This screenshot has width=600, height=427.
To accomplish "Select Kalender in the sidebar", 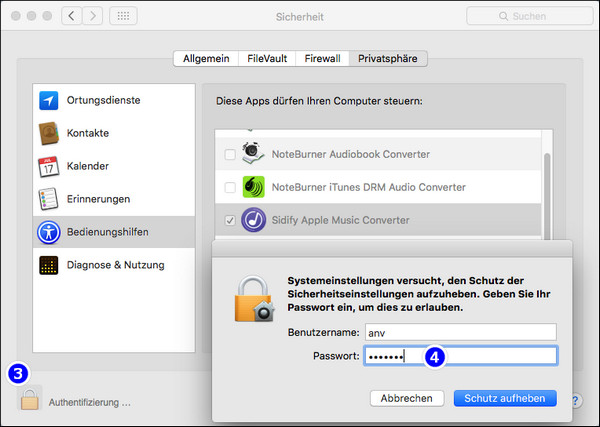I will click(x=114, y=166).
